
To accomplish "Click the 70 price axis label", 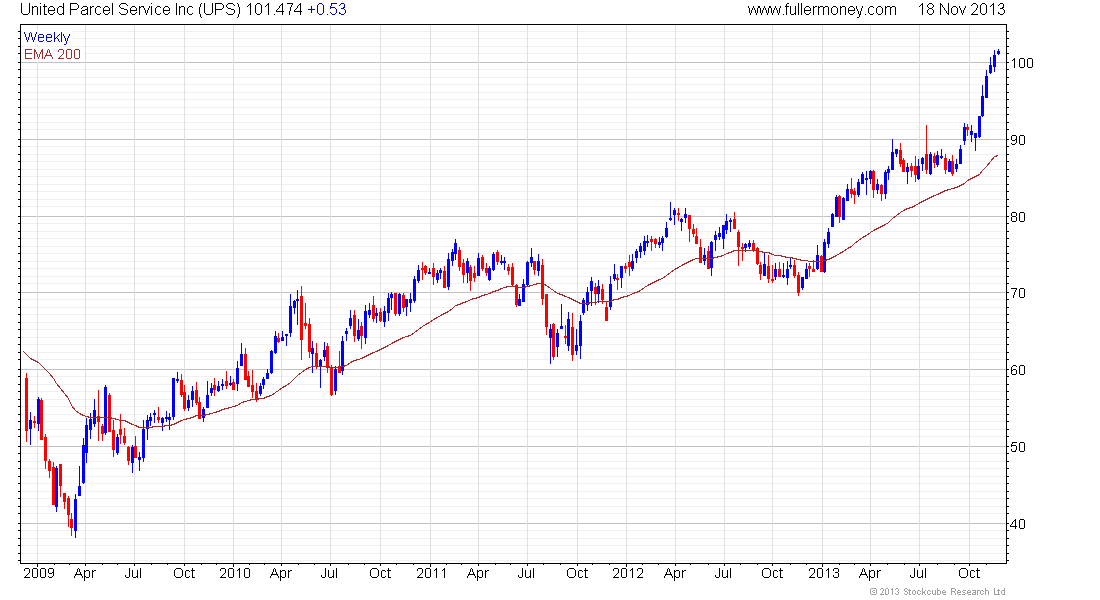I will [x=1017, y=293].
